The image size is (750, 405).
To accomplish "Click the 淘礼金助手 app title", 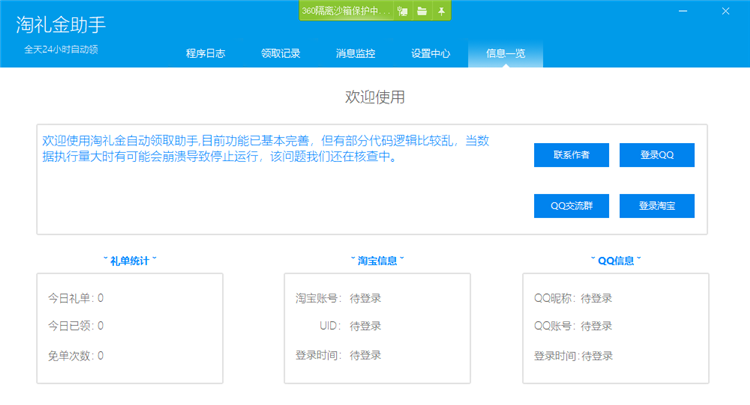I will tap(61, 24).
